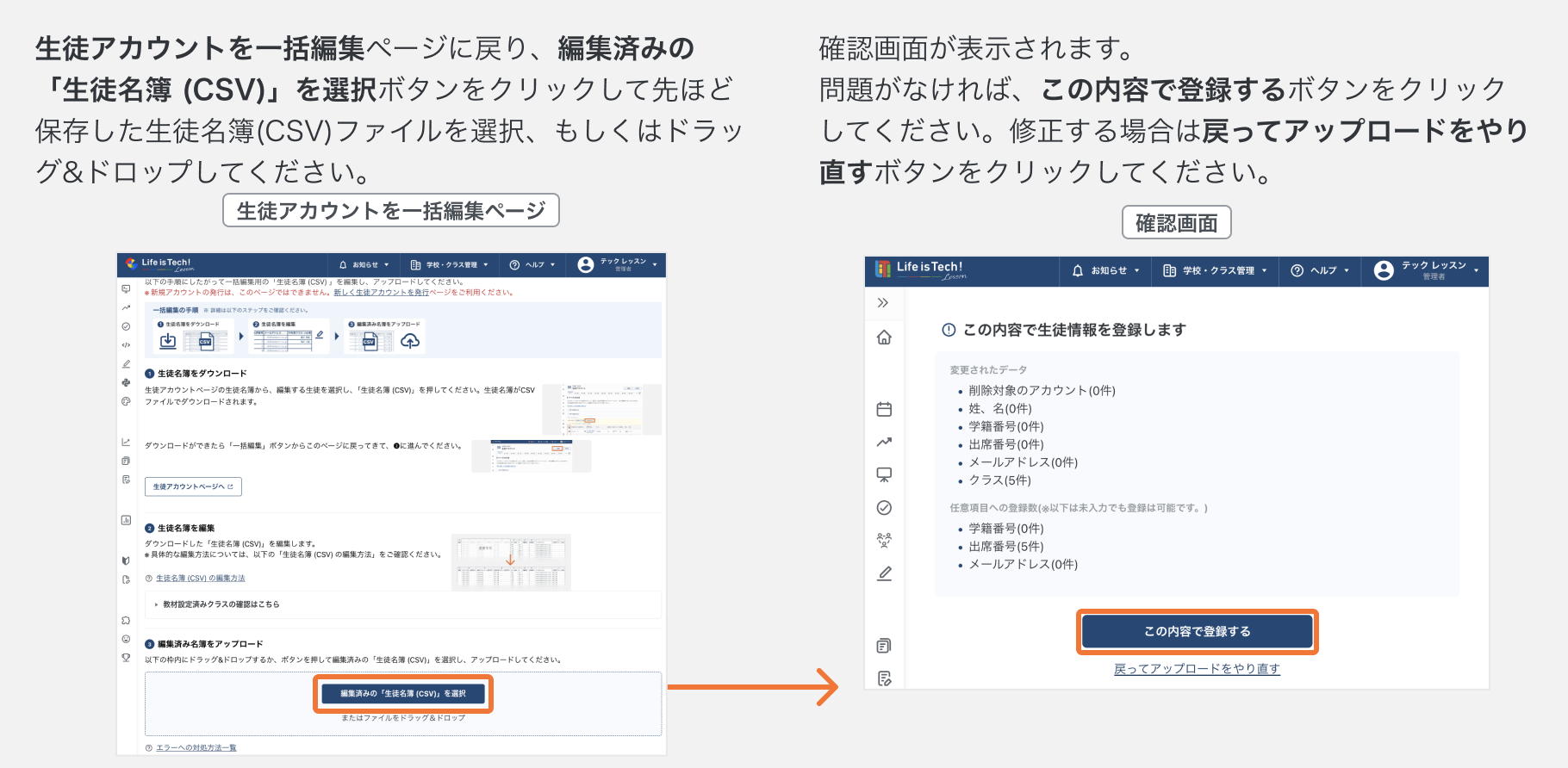Expand the right screen's sidebar with double chevron

(x=883, y=302)
